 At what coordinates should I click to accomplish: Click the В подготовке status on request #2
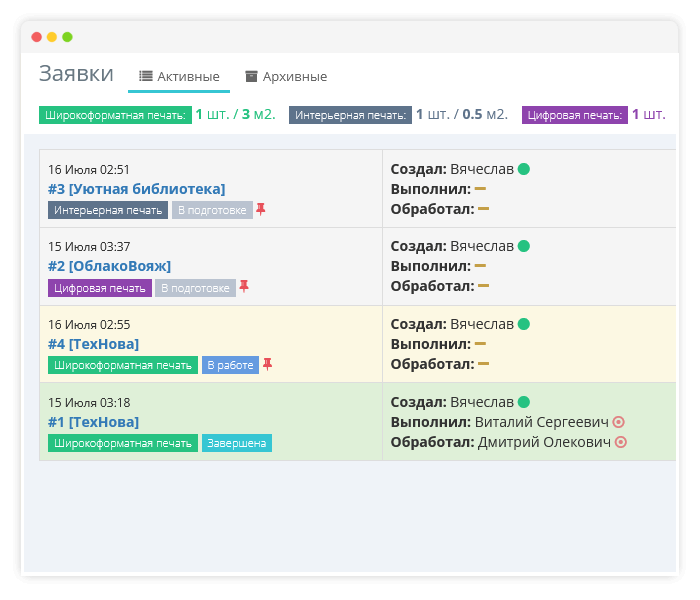(x=196, y=288)
